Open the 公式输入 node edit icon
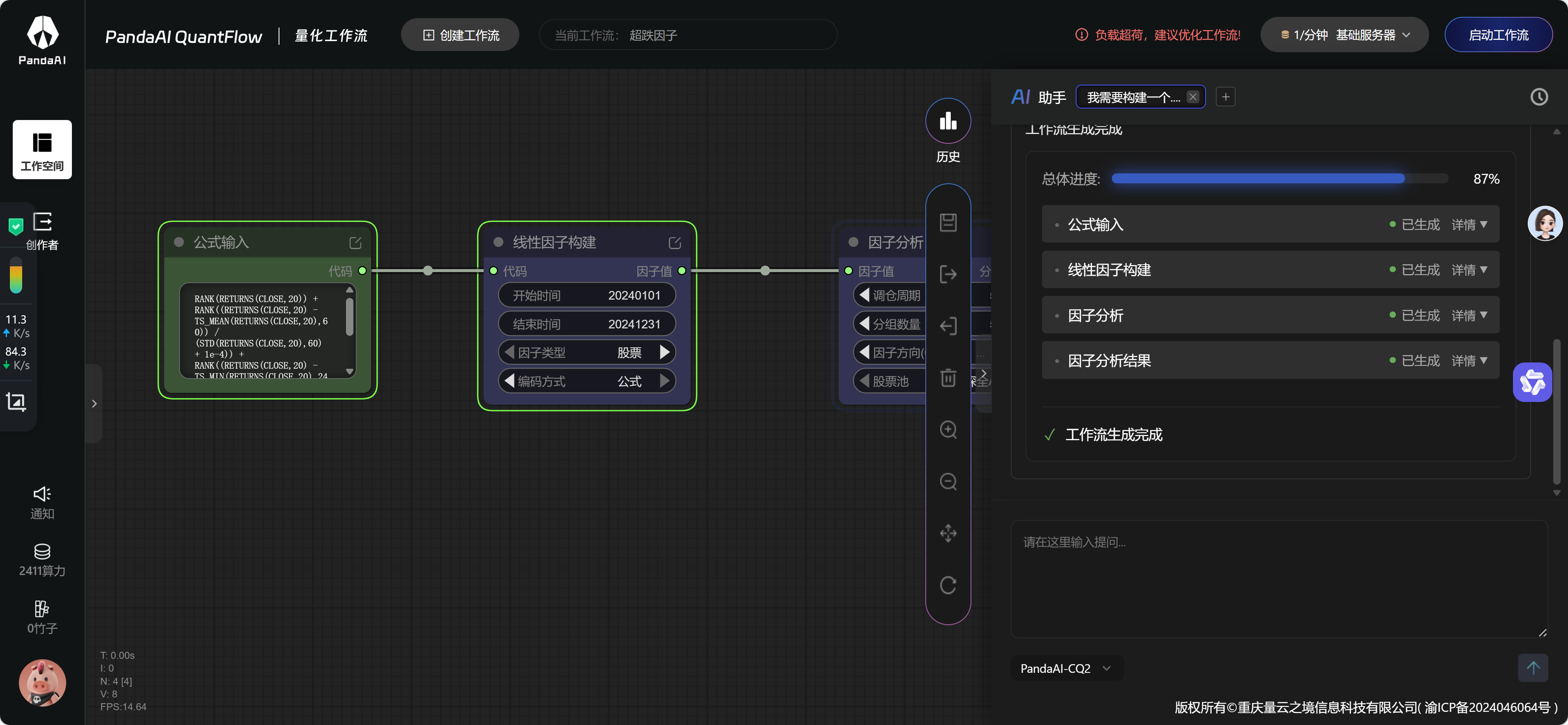The width and height of the screenshot is (1568, 725). click(x=355, y=243)
